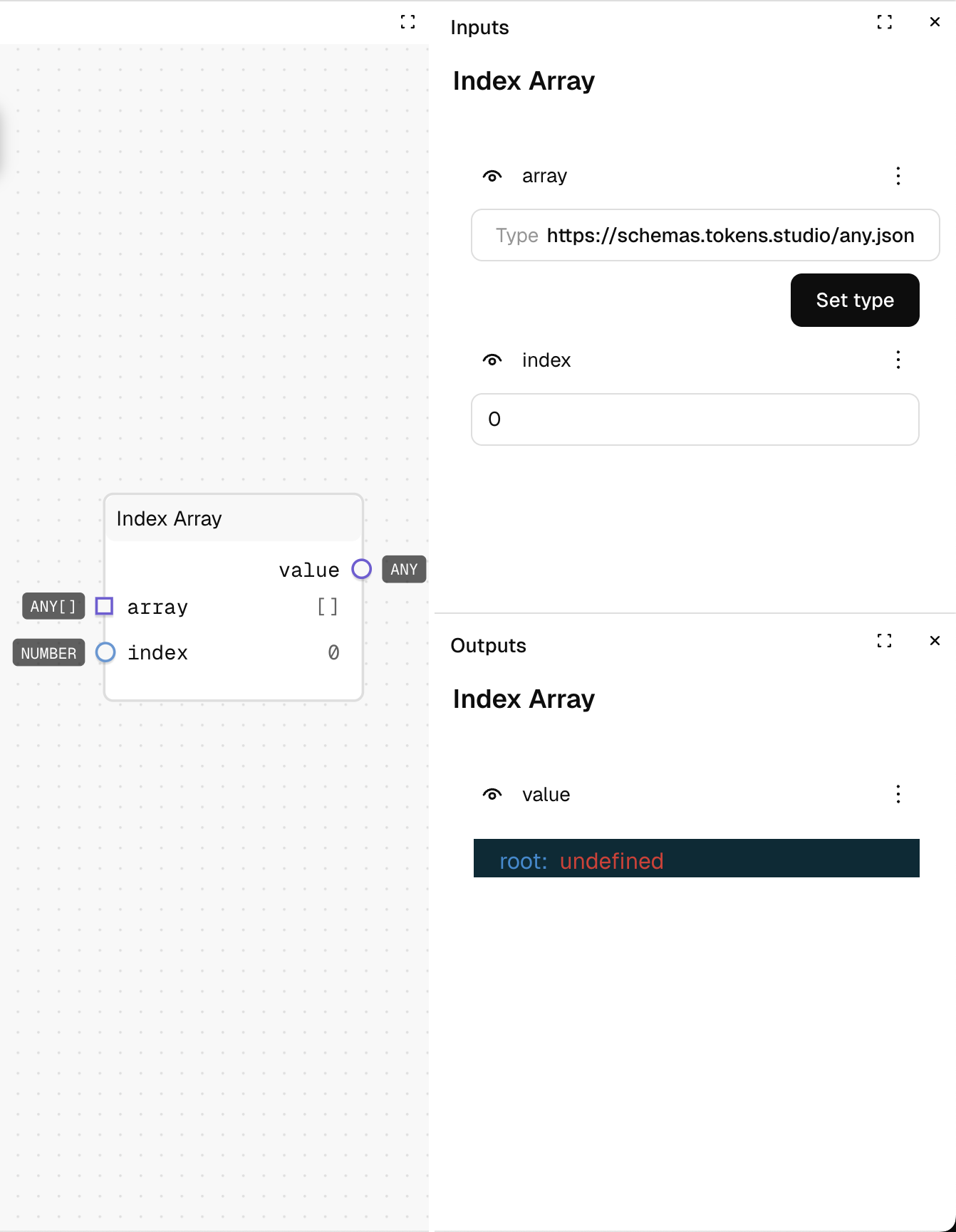The image size is (956, 1232).
Task: Click the index 0 value in node
Action: 333,652
